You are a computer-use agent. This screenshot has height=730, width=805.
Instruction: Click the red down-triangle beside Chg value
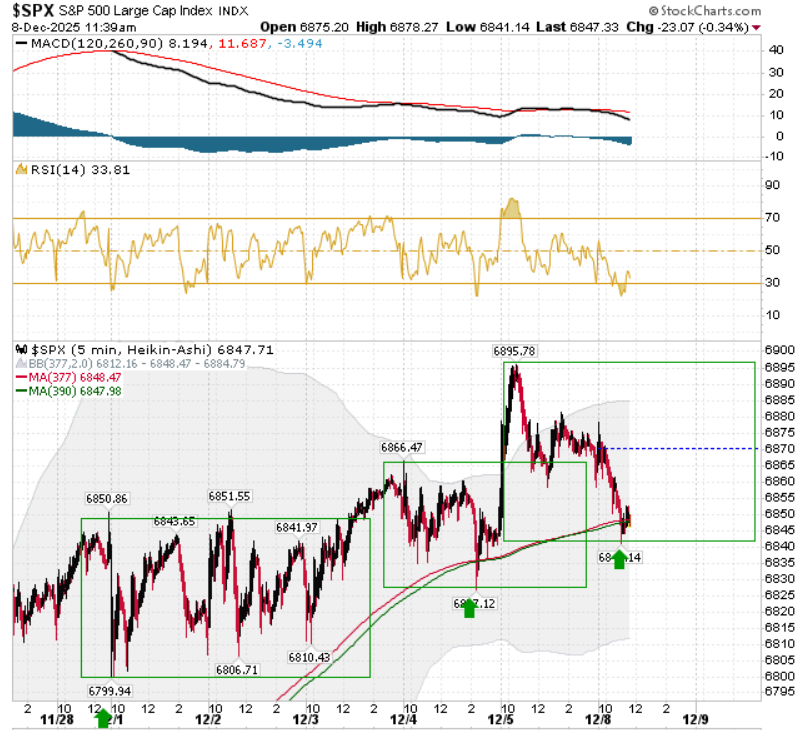[756, 28]
